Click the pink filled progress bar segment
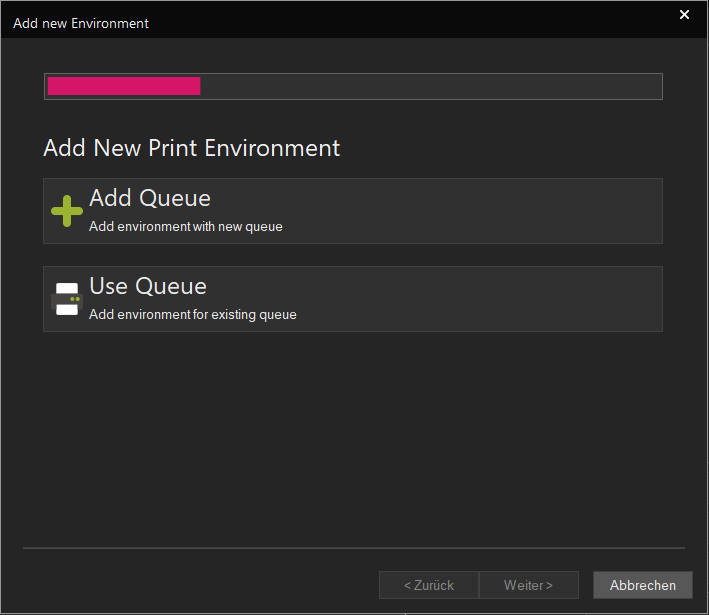 tap(124, 86)
